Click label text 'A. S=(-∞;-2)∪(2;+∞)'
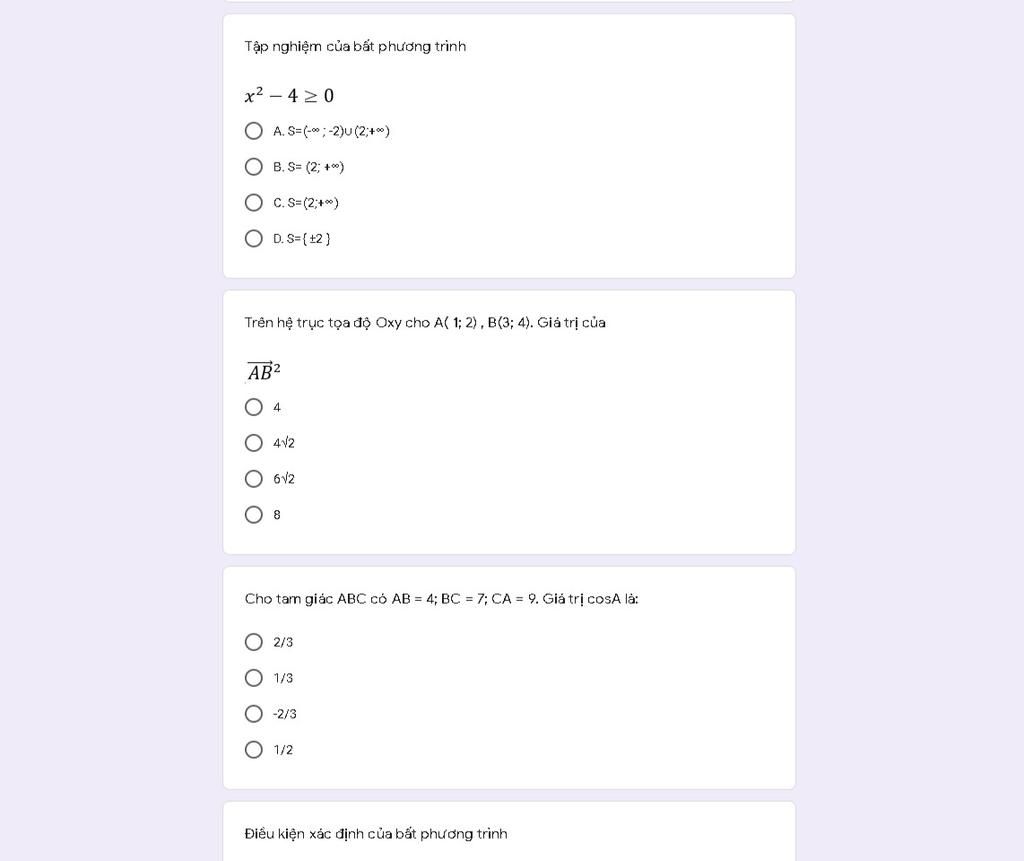 click(x=331, y=131)
